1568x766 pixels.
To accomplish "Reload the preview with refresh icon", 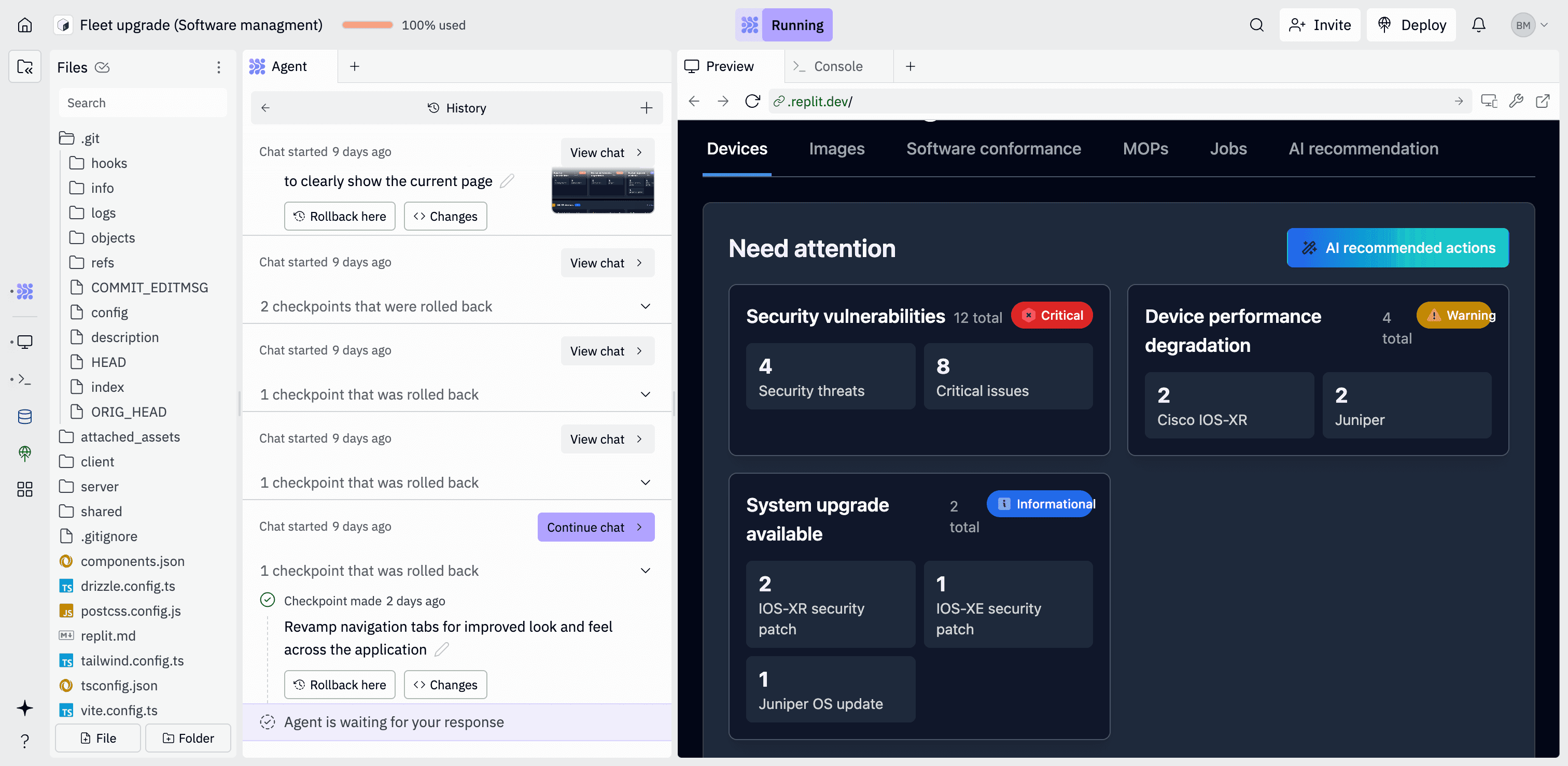I will 752,101.
